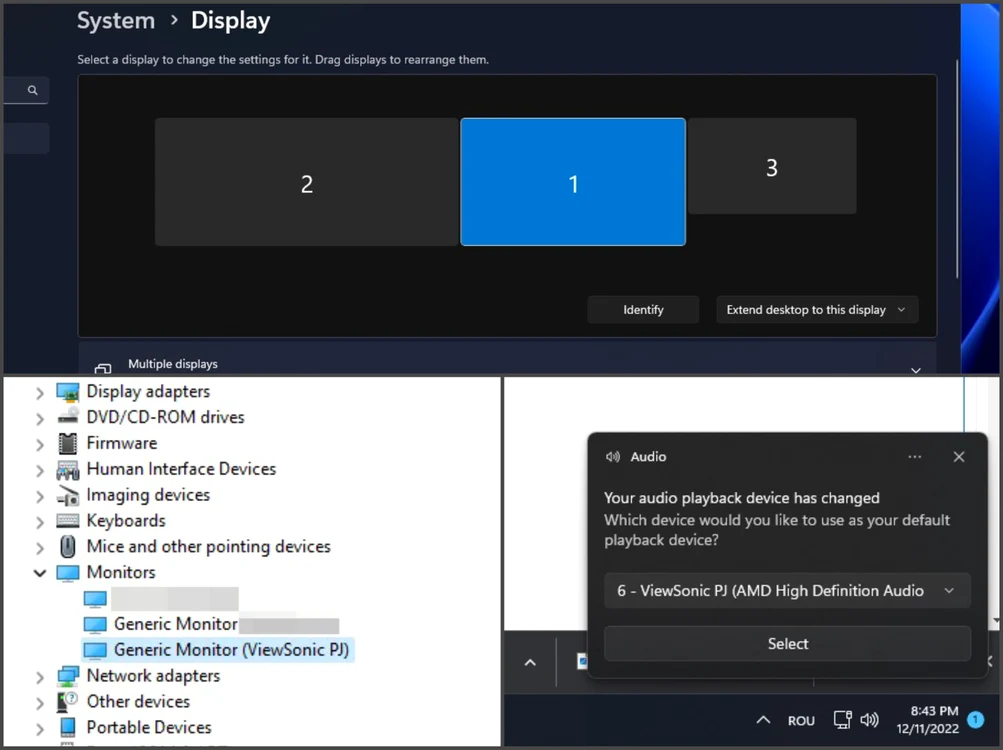Click the network display icon in the system tray

(x=842, y=720)
